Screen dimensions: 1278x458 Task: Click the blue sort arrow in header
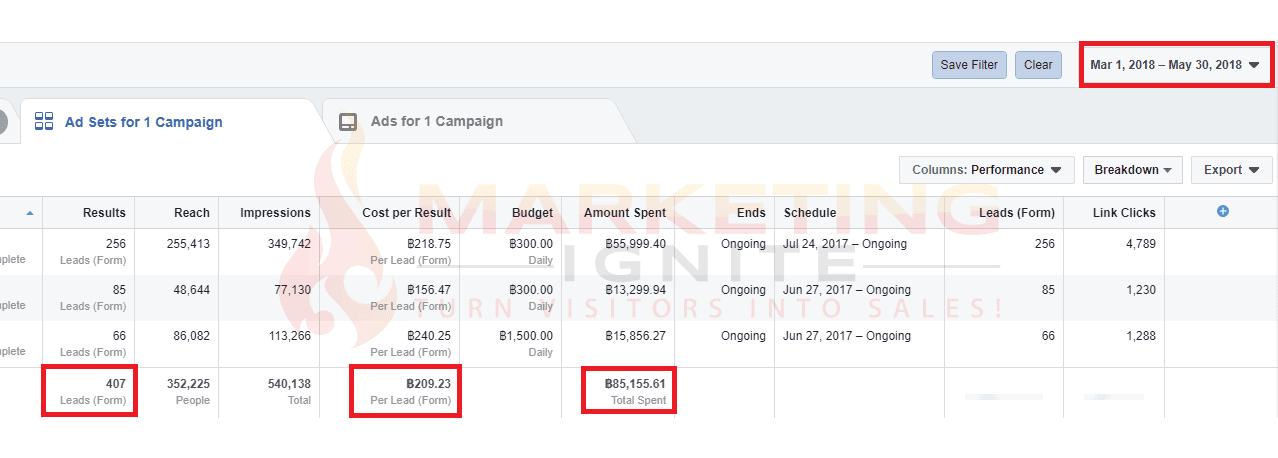[30, 213]
